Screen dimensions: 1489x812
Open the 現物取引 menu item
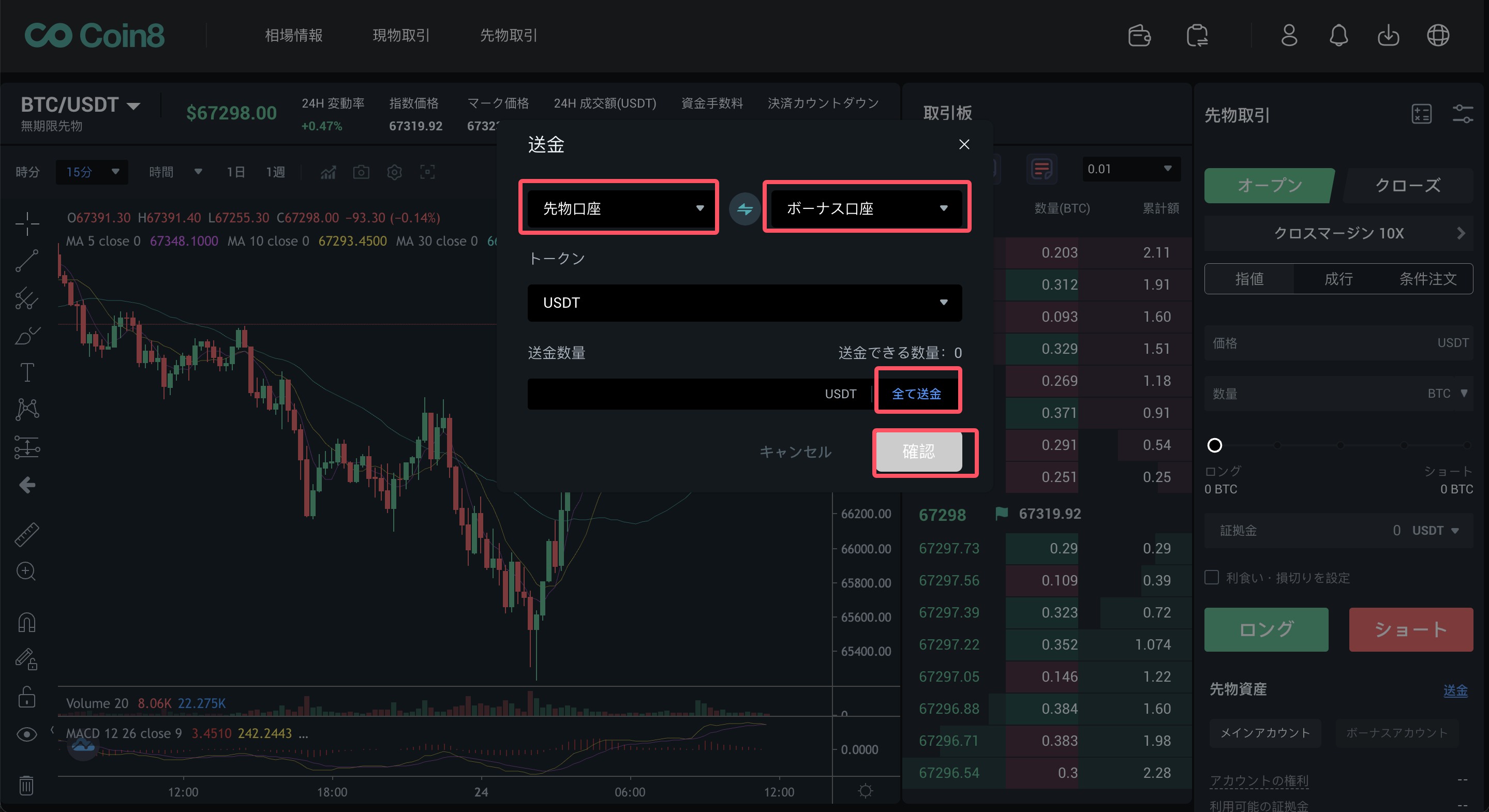click(x=401, y=35)
